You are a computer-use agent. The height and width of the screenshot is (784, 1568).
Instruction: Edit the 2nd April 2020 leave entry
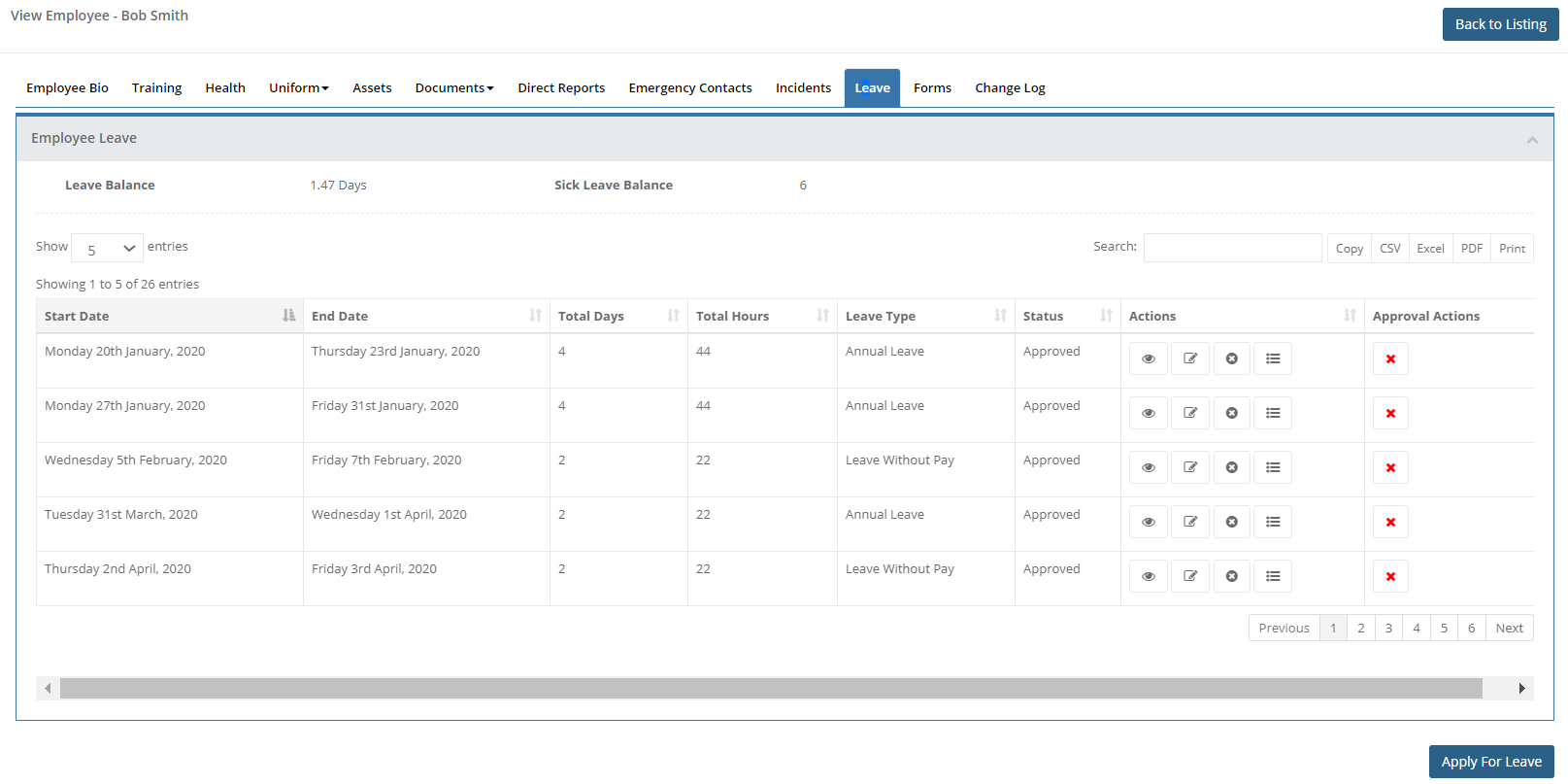[1190, 576]
